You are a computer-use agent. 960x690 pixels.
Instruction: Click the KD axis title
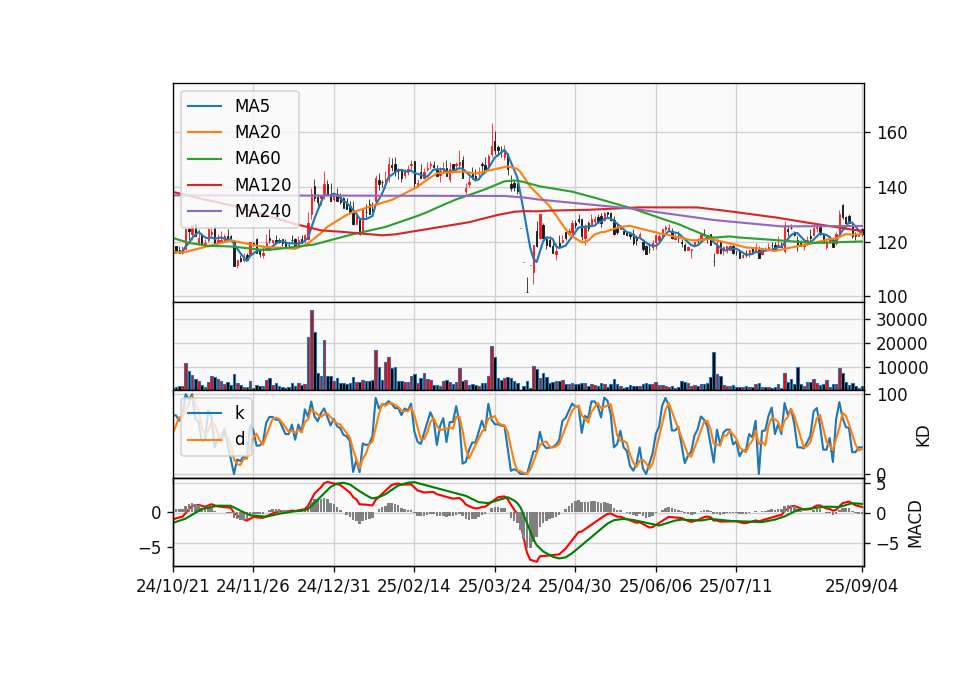tap(923, 437)
